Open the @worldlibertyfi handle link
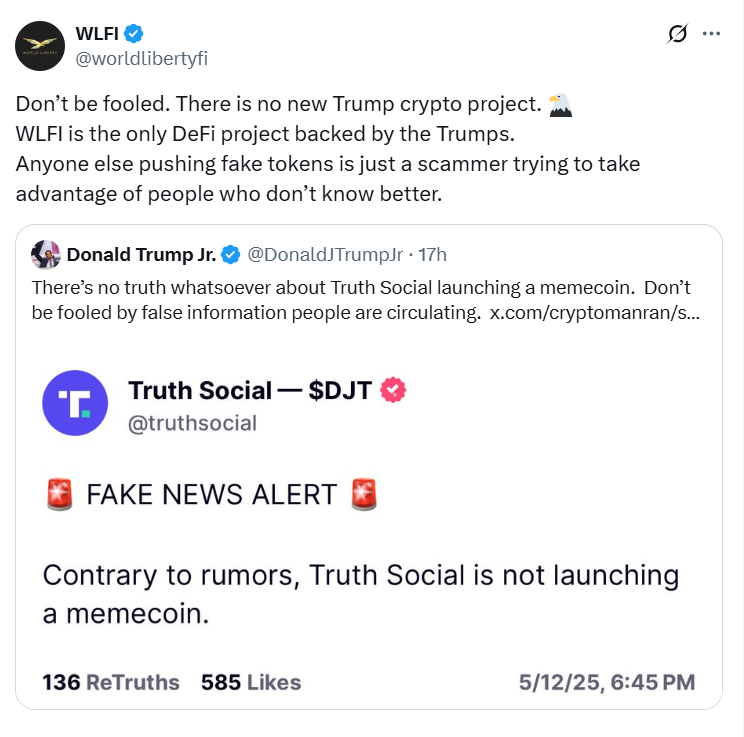The width and height of the screenshot is (744, 737). pyautogui.click(x=142, y=58)
